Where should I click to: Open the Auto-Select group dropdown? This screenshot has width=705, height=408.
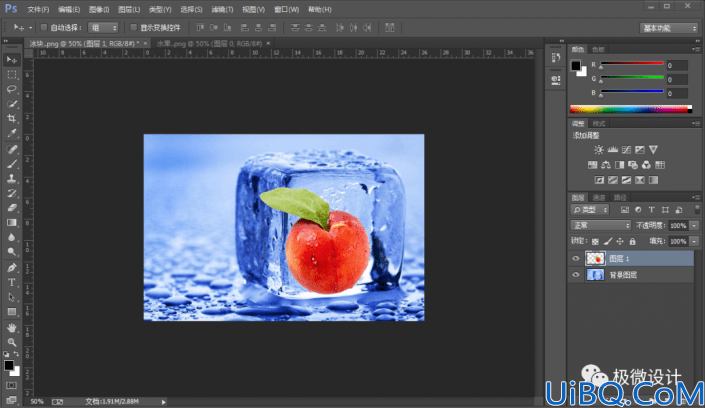pos(103,28)
